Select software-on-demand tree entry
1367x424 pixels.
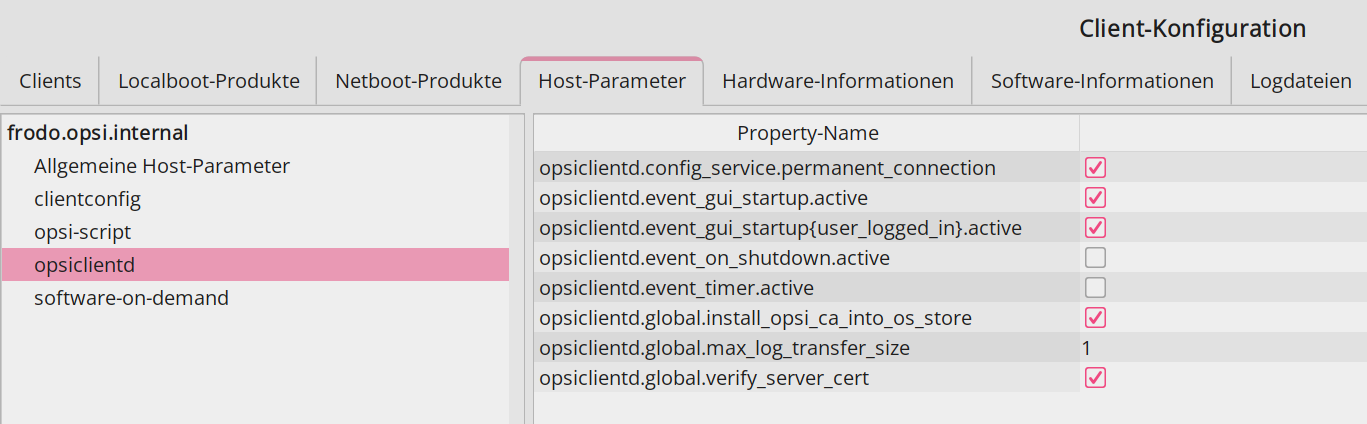click(131, 298)
